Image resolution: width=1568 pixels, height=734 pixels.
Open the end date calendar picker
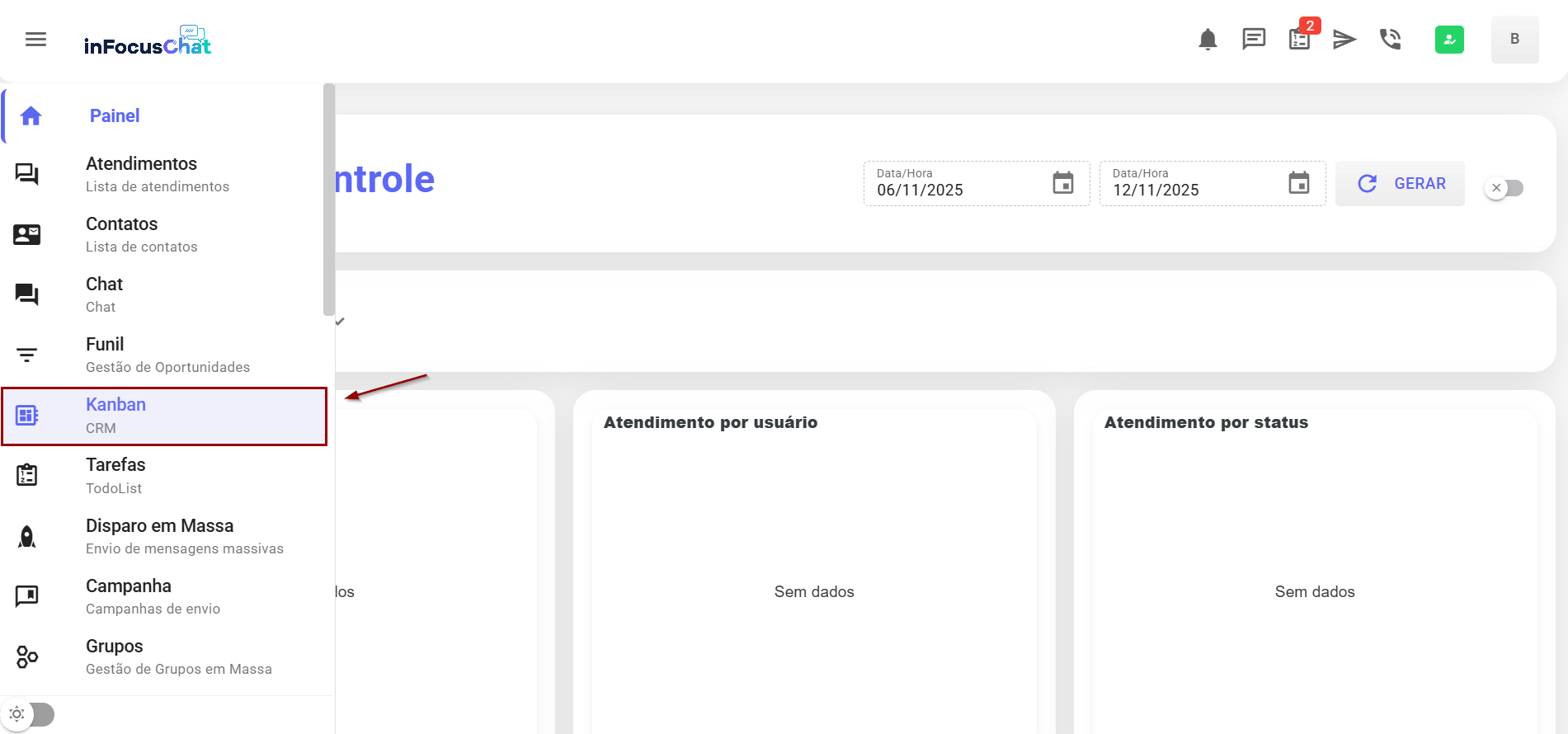1299,183
